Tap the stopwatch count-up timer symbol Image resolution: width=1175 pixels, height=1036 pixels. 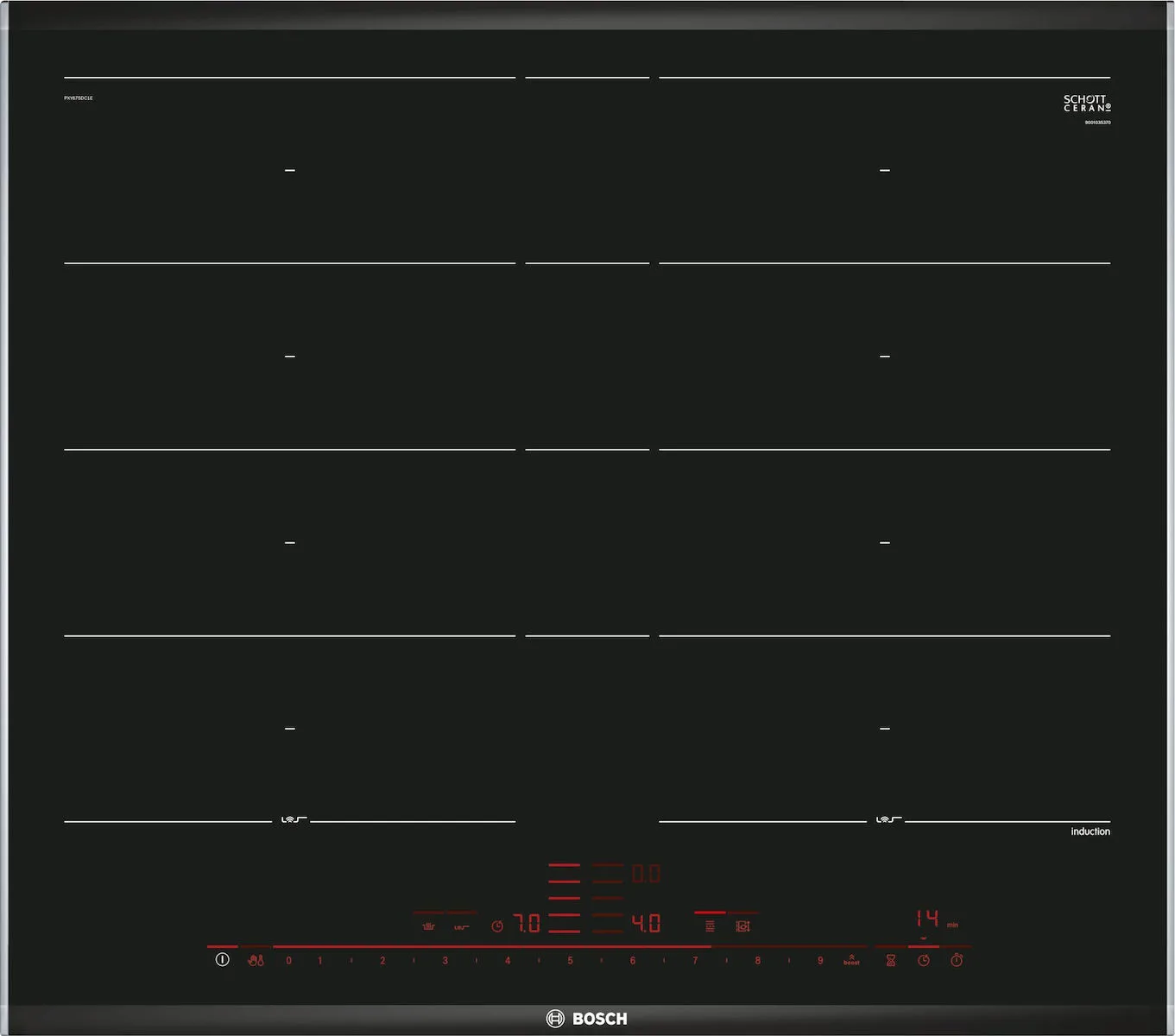coord(957,960)
